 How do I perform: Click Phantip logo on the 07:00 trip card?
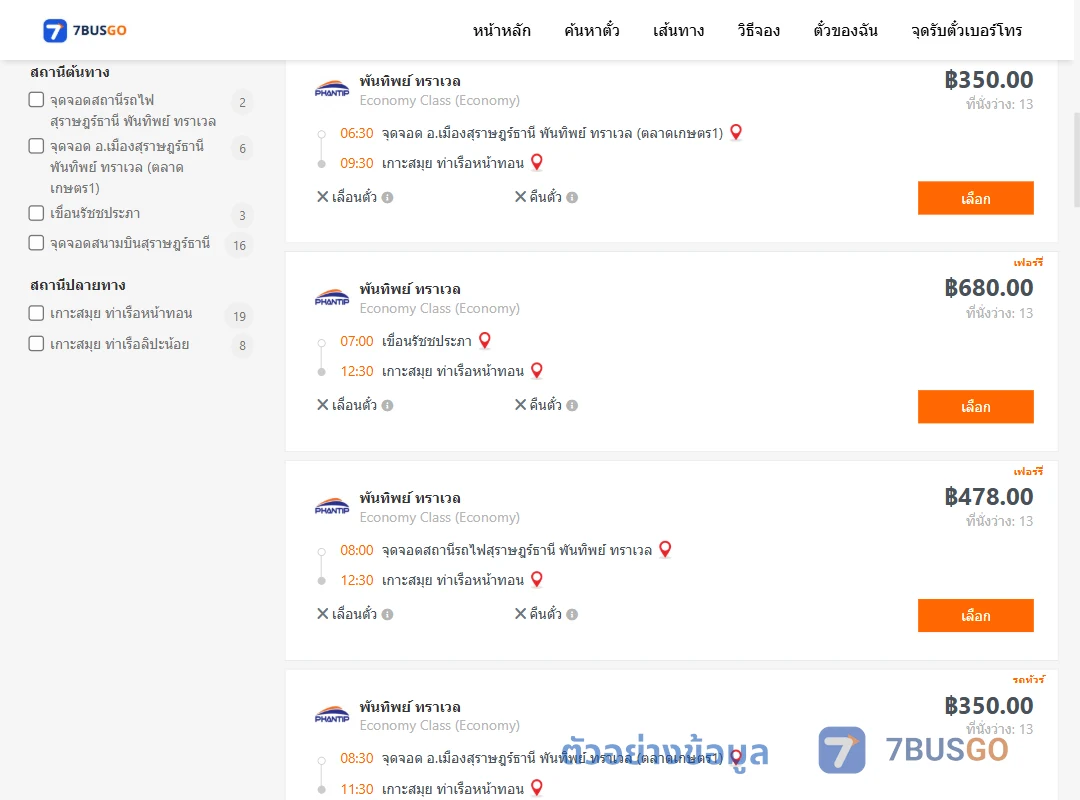click(332, 298)
